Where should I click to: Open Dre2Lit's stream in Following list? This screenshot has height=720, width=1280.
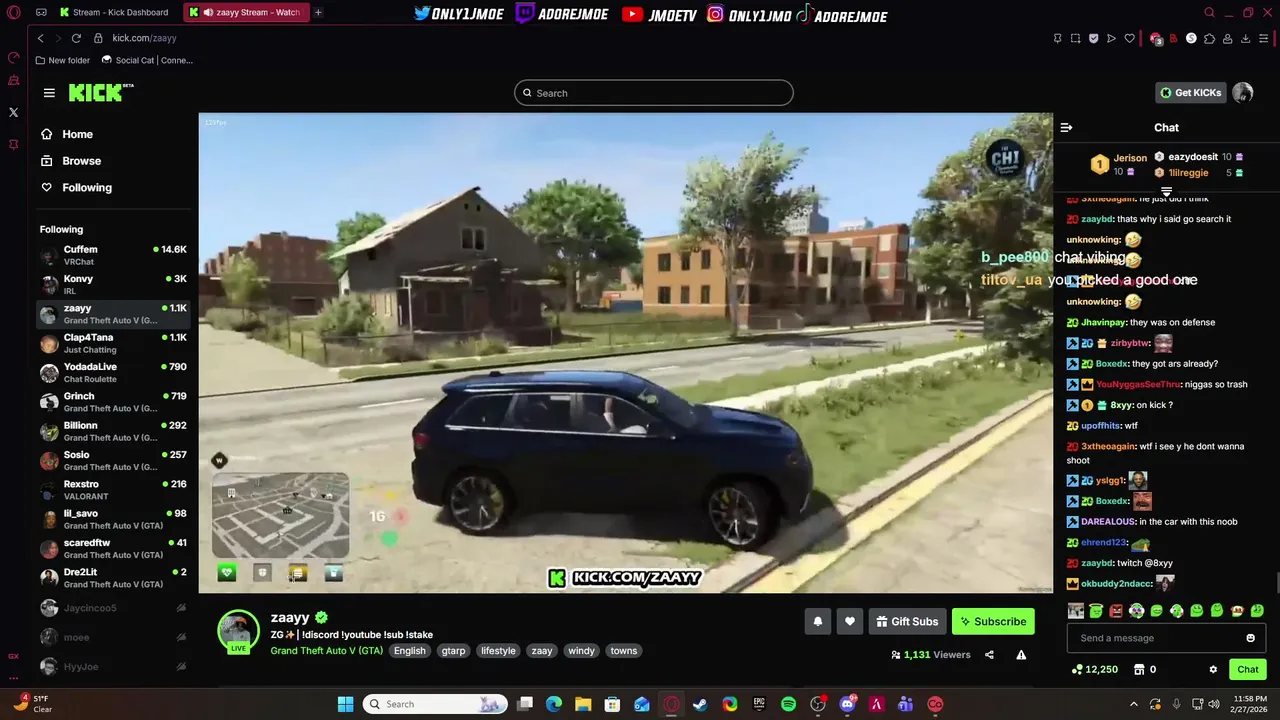pos(113,578)
